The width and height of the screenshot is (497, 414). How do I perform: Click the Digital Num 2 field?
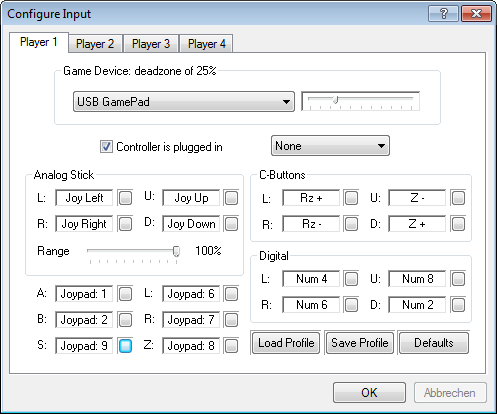417,305
